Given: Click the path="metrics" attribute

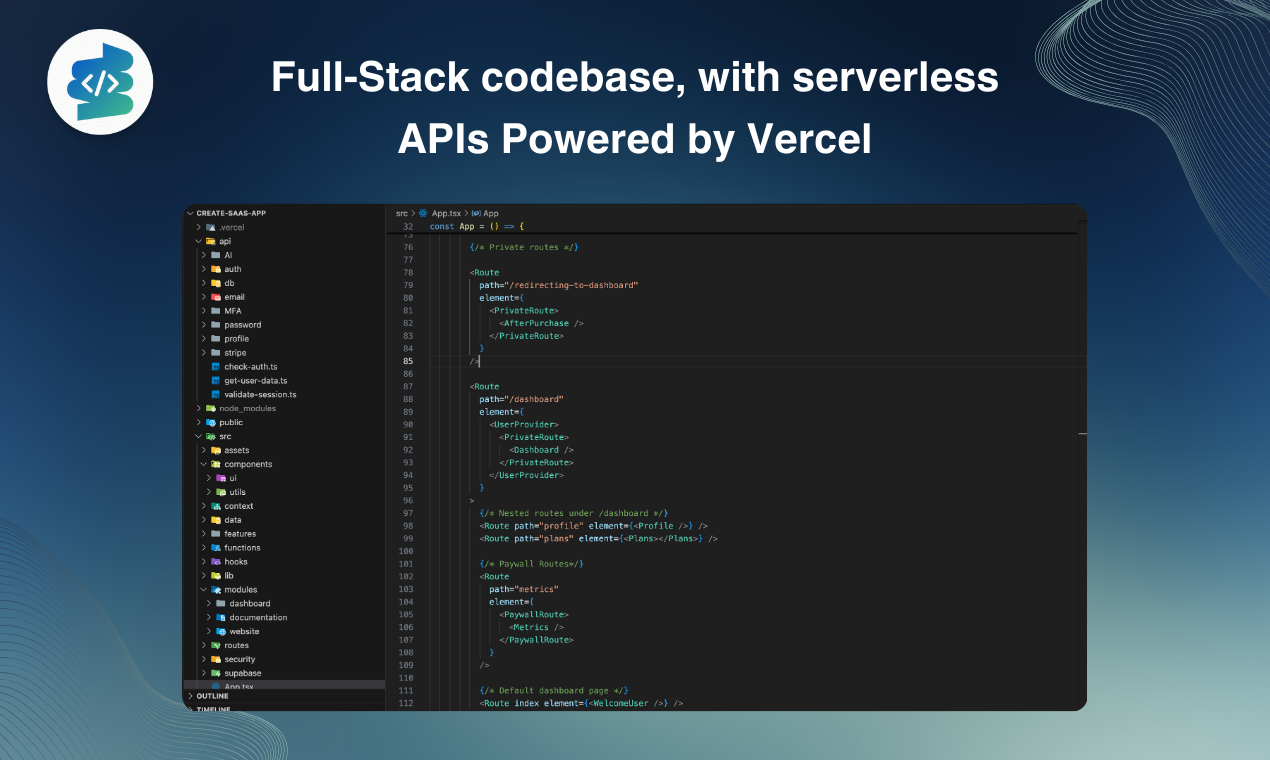Looking at the screenshot, I should (524, 589).
